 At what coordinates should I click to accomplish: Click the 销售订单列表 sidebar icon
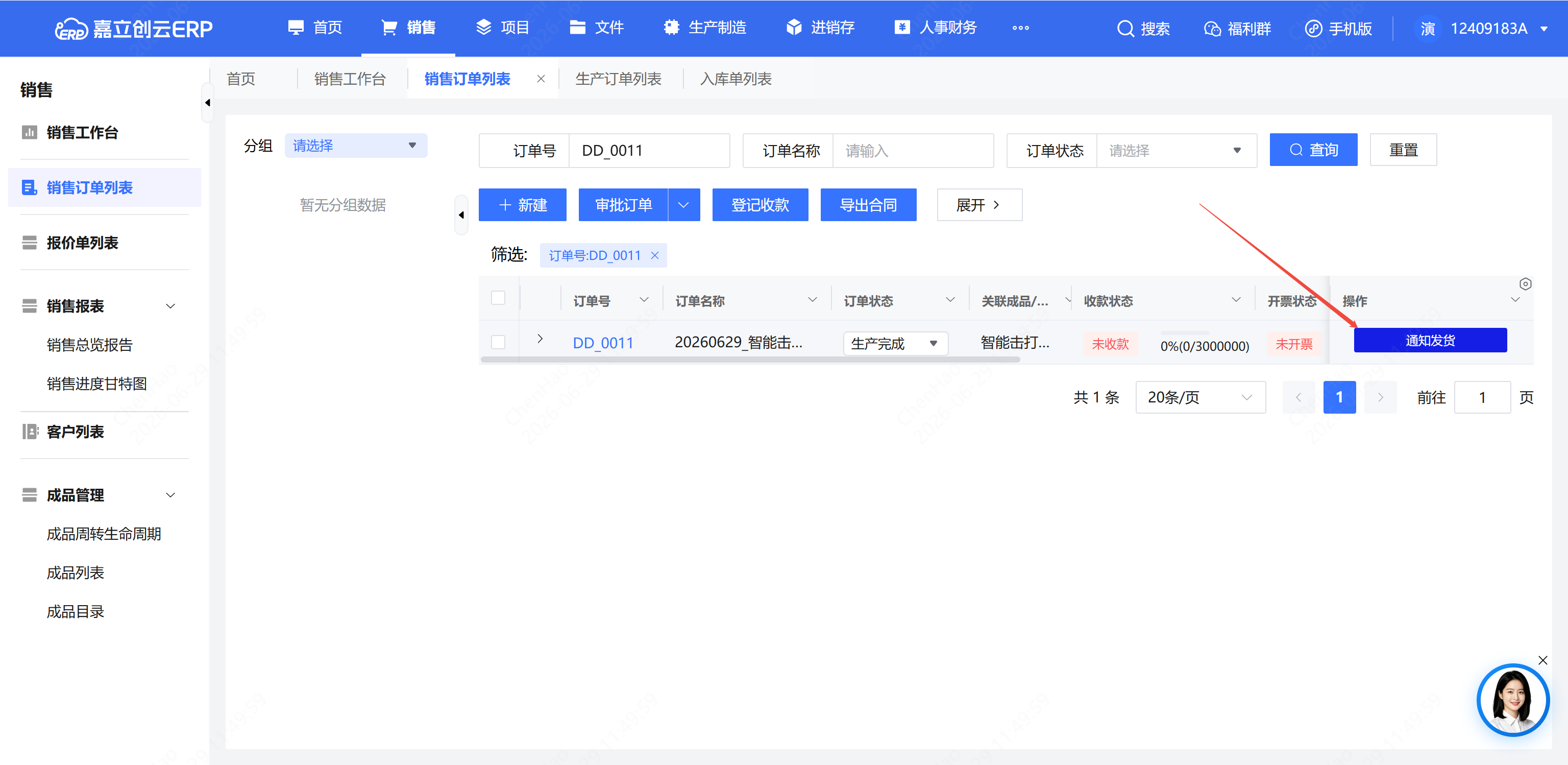point(29,187)
